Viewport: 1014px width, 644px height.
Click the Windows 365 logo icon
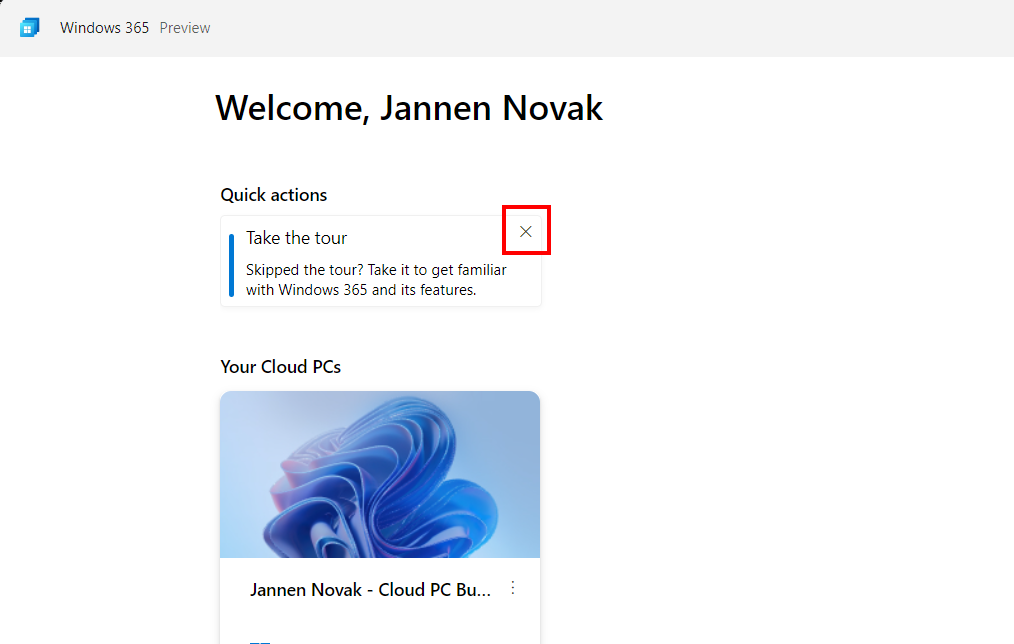click(29, 28)
